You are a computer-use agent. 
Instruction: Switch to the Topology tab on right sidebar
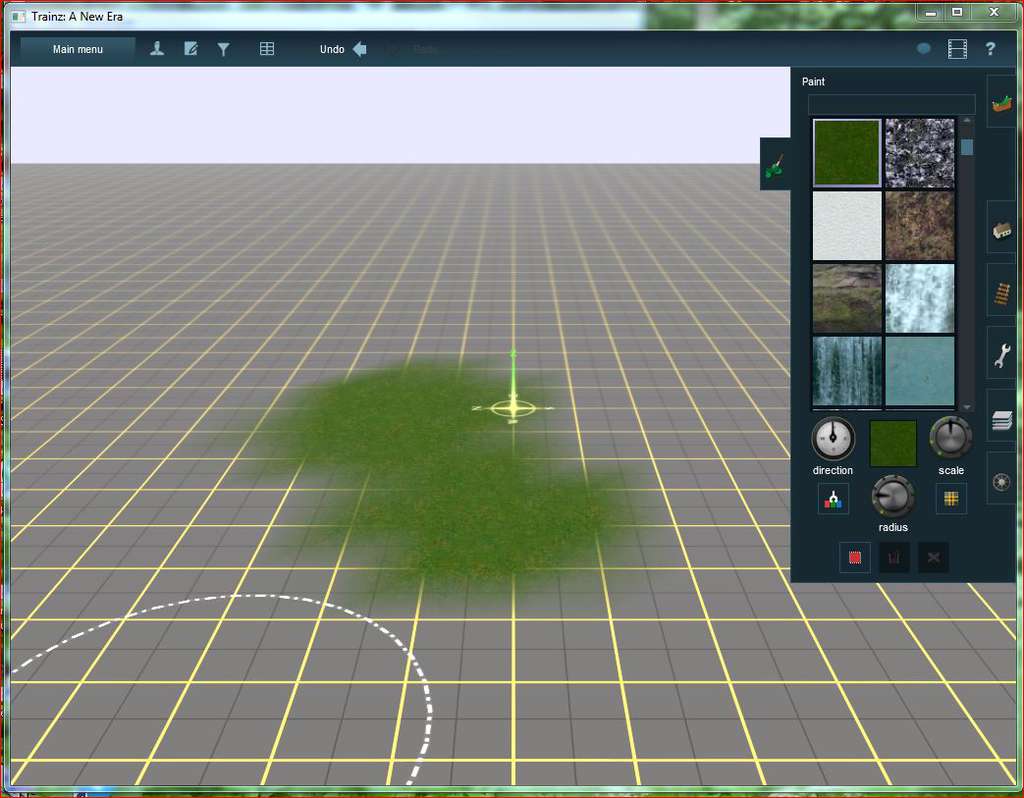pyautogui.click(x=1001, y=102)
